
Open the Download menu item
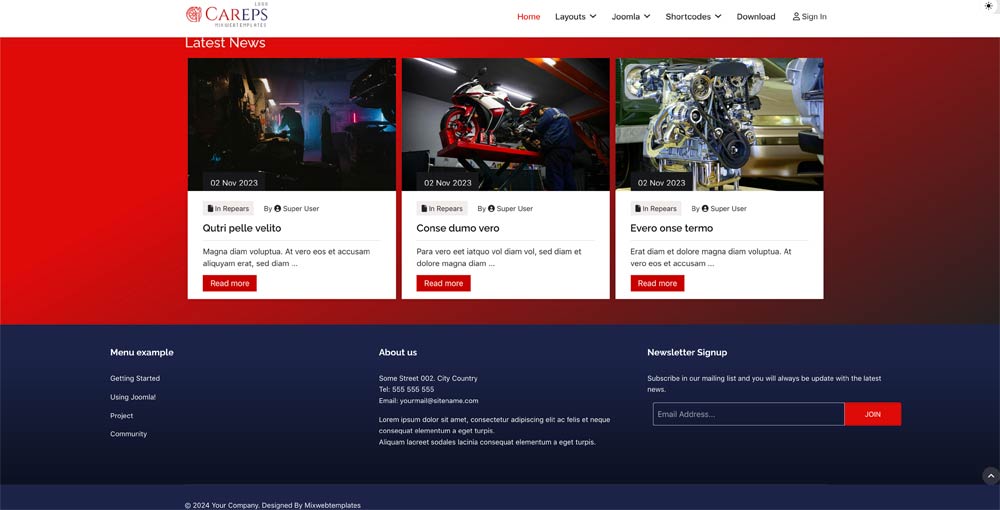[756, 17]
